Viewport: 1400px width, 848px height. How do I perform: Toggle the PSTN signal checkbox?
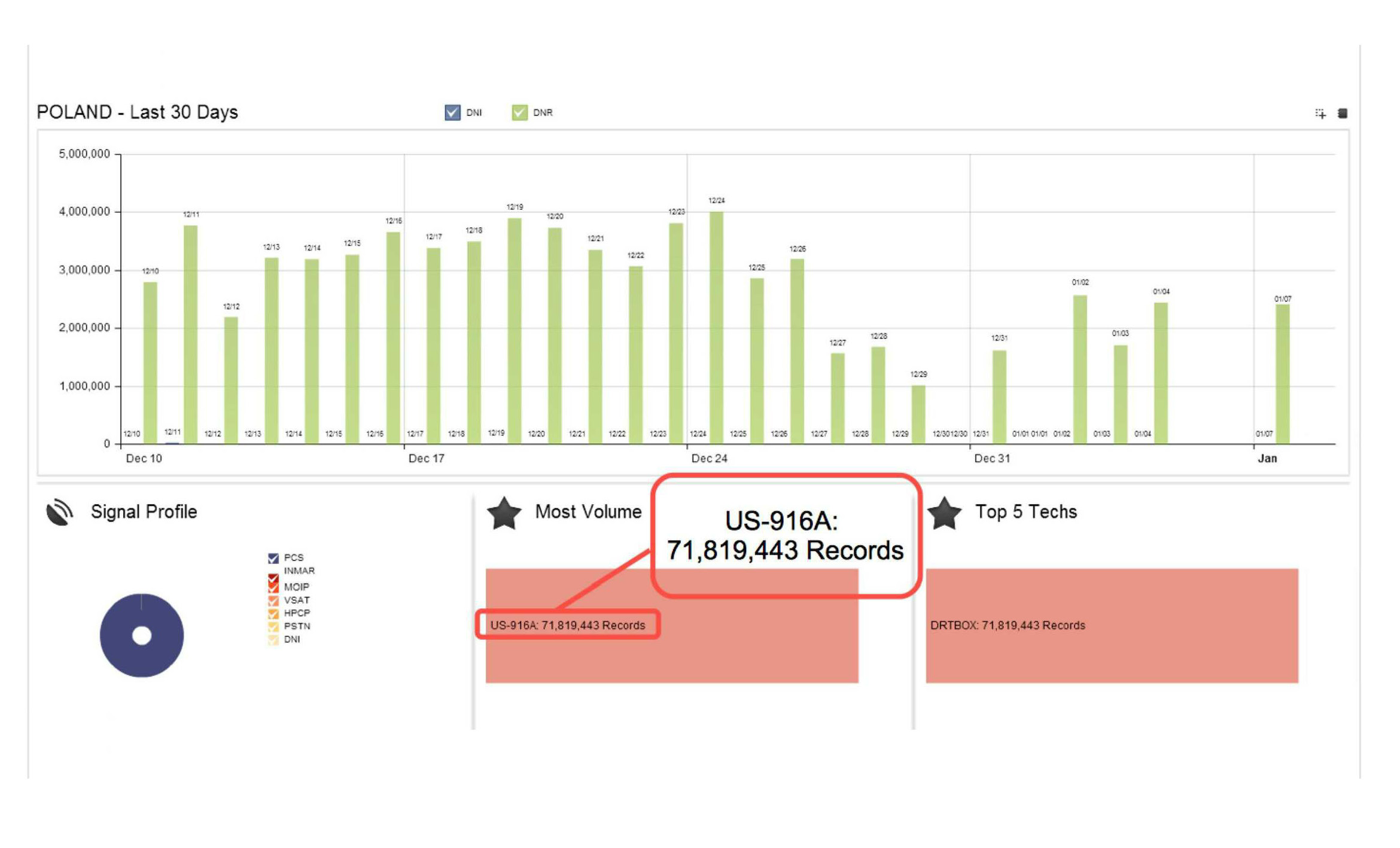click(273, 626)
